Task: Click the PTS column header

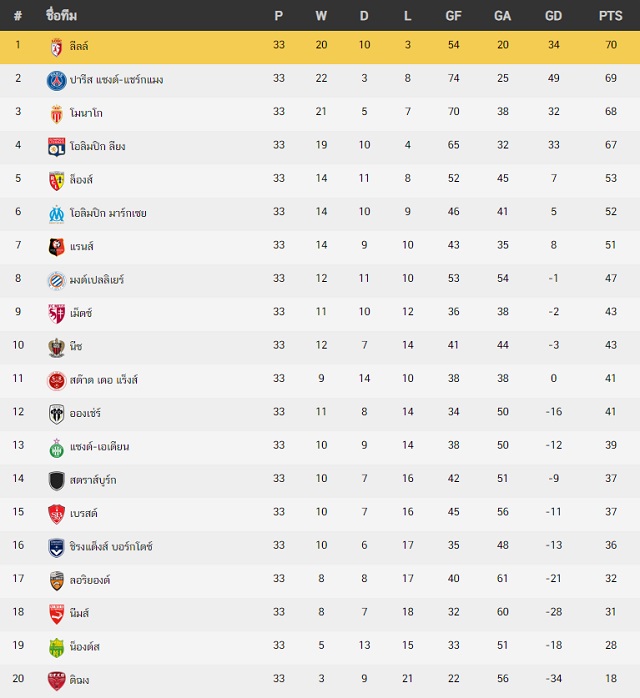Action: tap(610, 16)
